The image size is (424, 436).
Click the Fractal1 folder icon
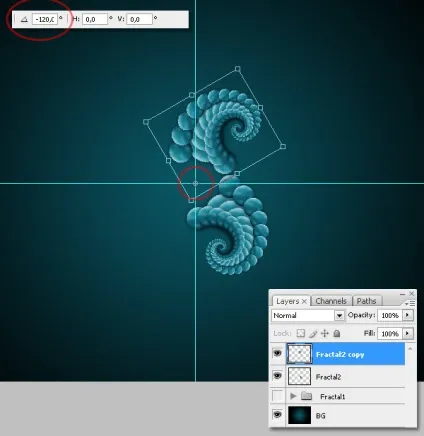(x=306, y=396)
